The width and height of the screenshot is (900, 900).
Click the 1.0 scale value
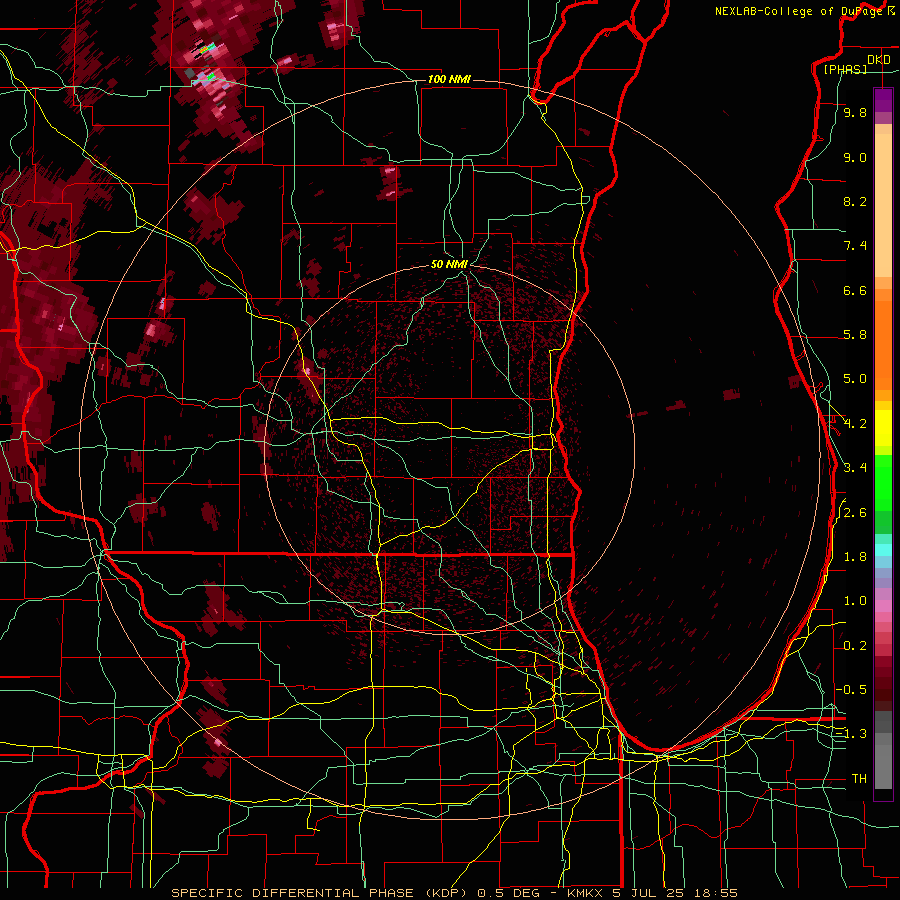pyautogui.click(x=855, y=601)
